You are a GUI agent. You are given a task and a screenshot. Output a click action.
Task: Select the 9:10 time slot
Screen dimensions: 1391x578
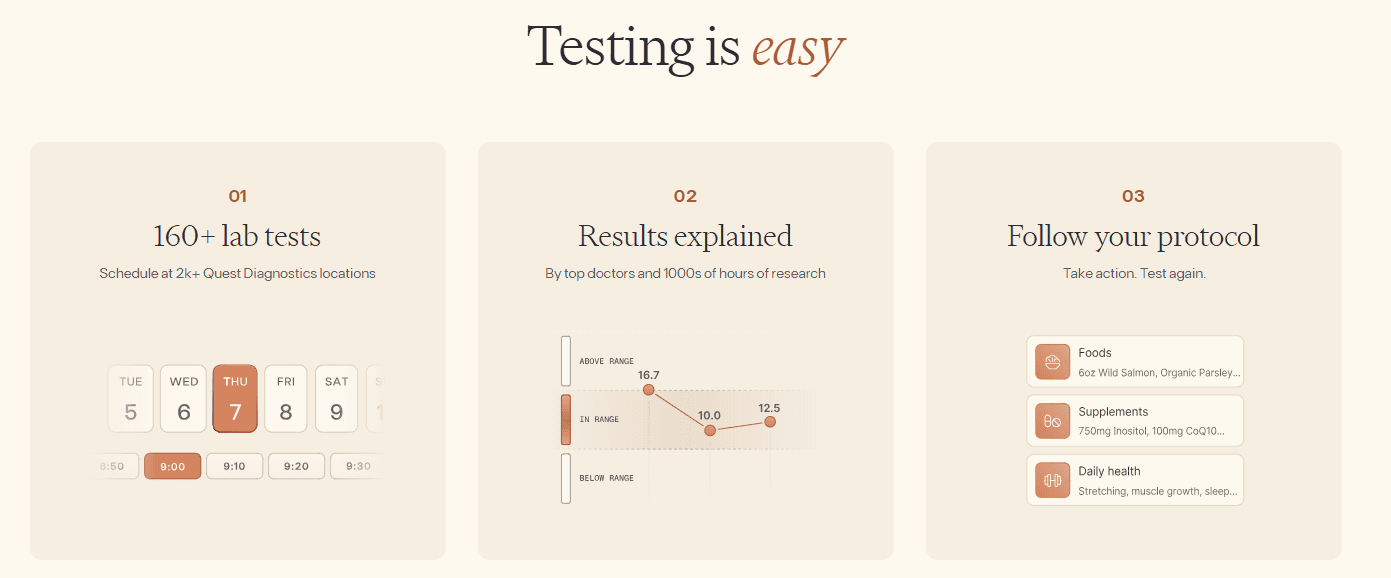point(234,466)
